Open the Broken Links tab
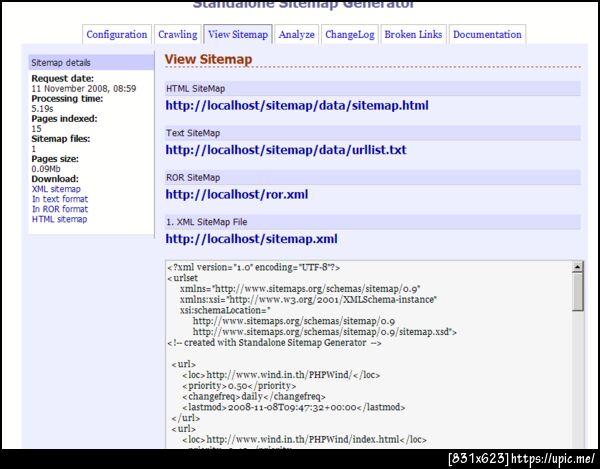This screenshot has width=600, height=469. [x=413, y=34]
